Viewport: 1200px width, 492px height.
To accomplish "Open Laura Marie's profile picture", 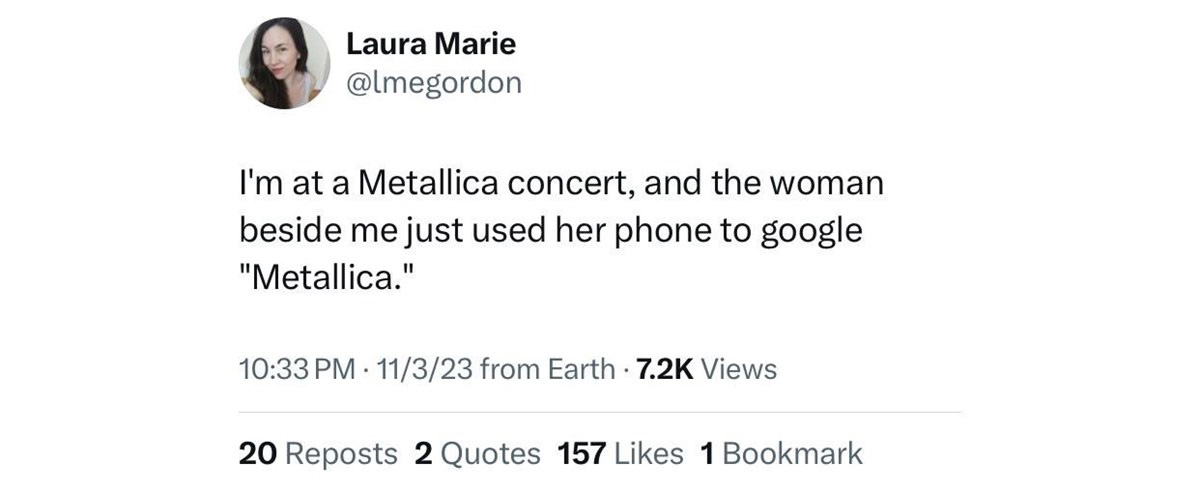I will 284,63.
